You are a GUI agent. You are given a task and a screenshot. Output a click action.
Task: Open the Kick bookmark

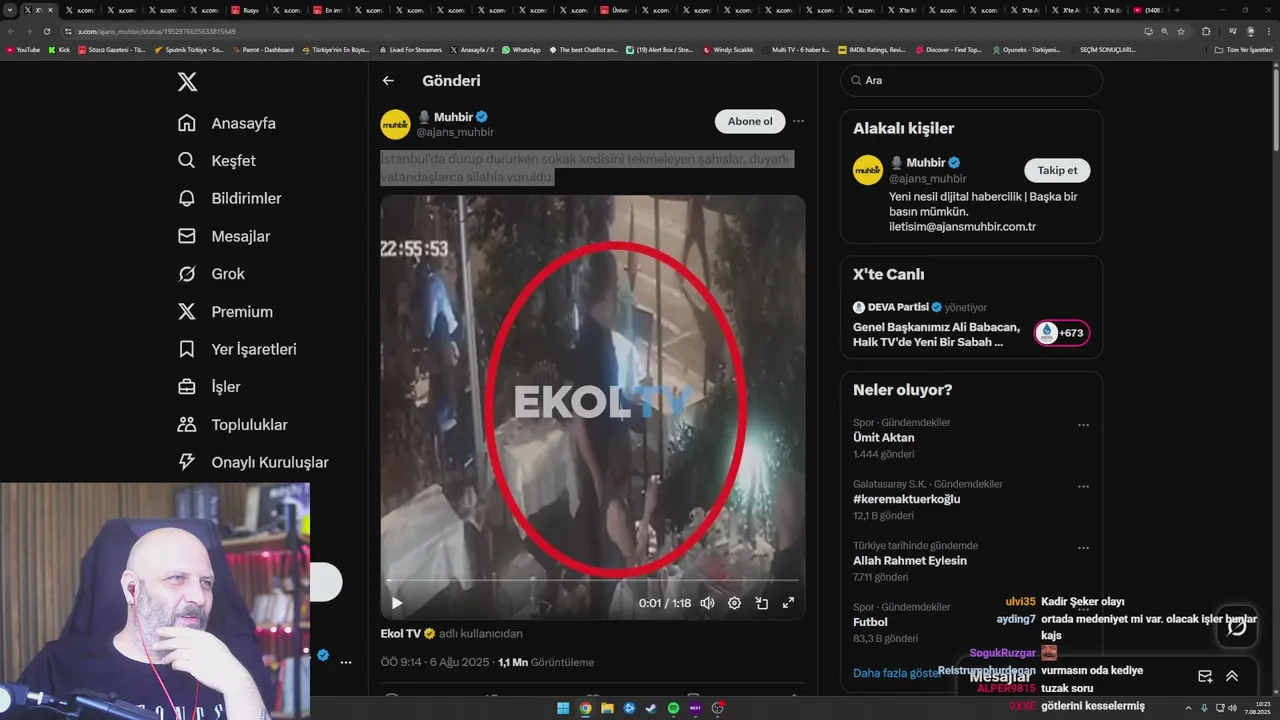point(59,49)
